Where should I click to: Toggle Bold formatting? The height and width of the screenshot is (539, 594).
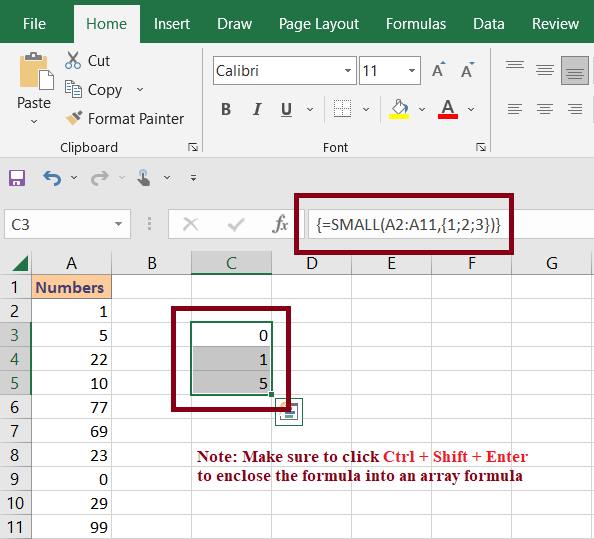pyautogui.click(x=226, y=109)
